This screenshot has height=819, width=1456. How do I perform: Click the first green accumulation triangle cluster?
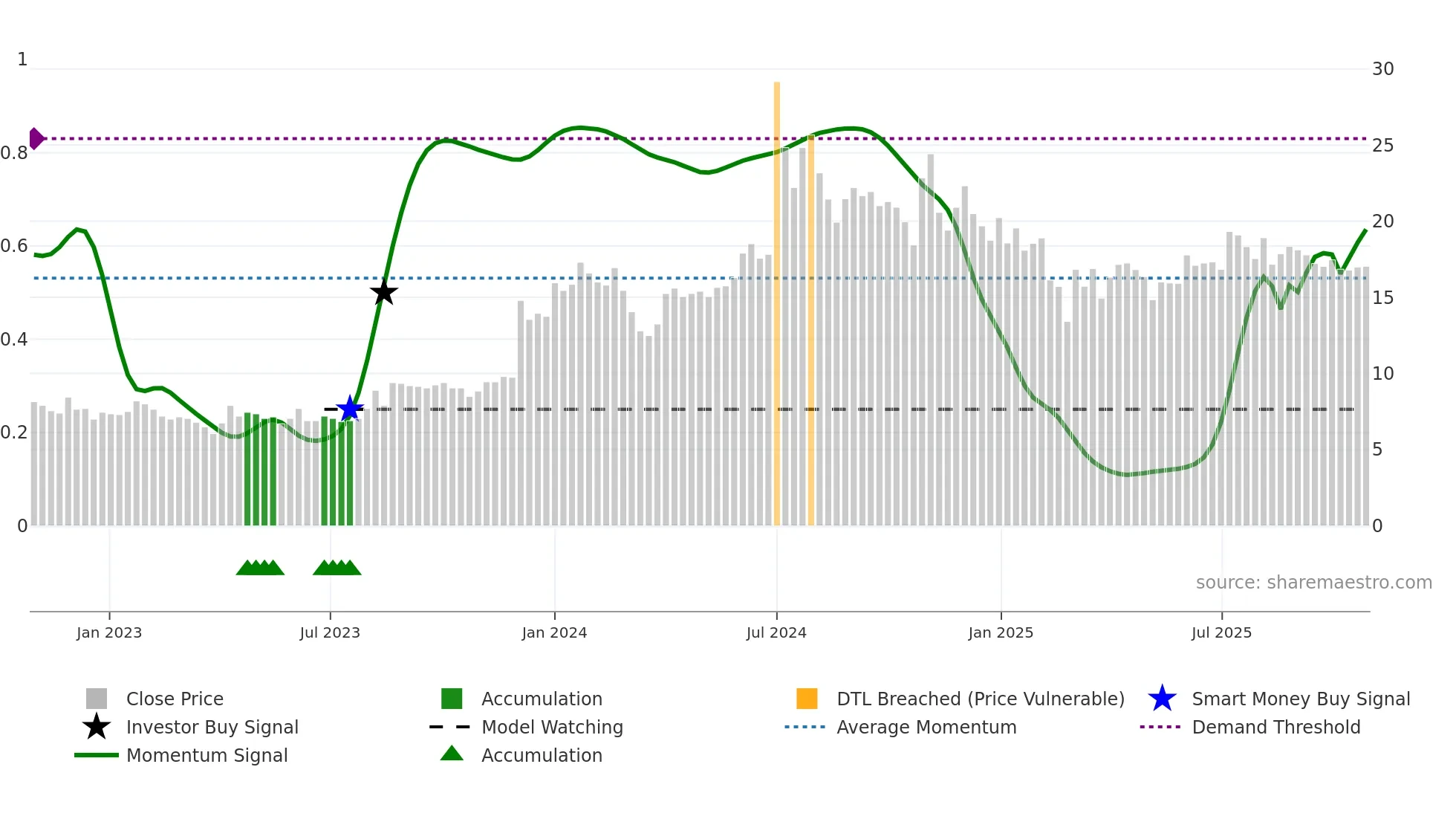260,568
